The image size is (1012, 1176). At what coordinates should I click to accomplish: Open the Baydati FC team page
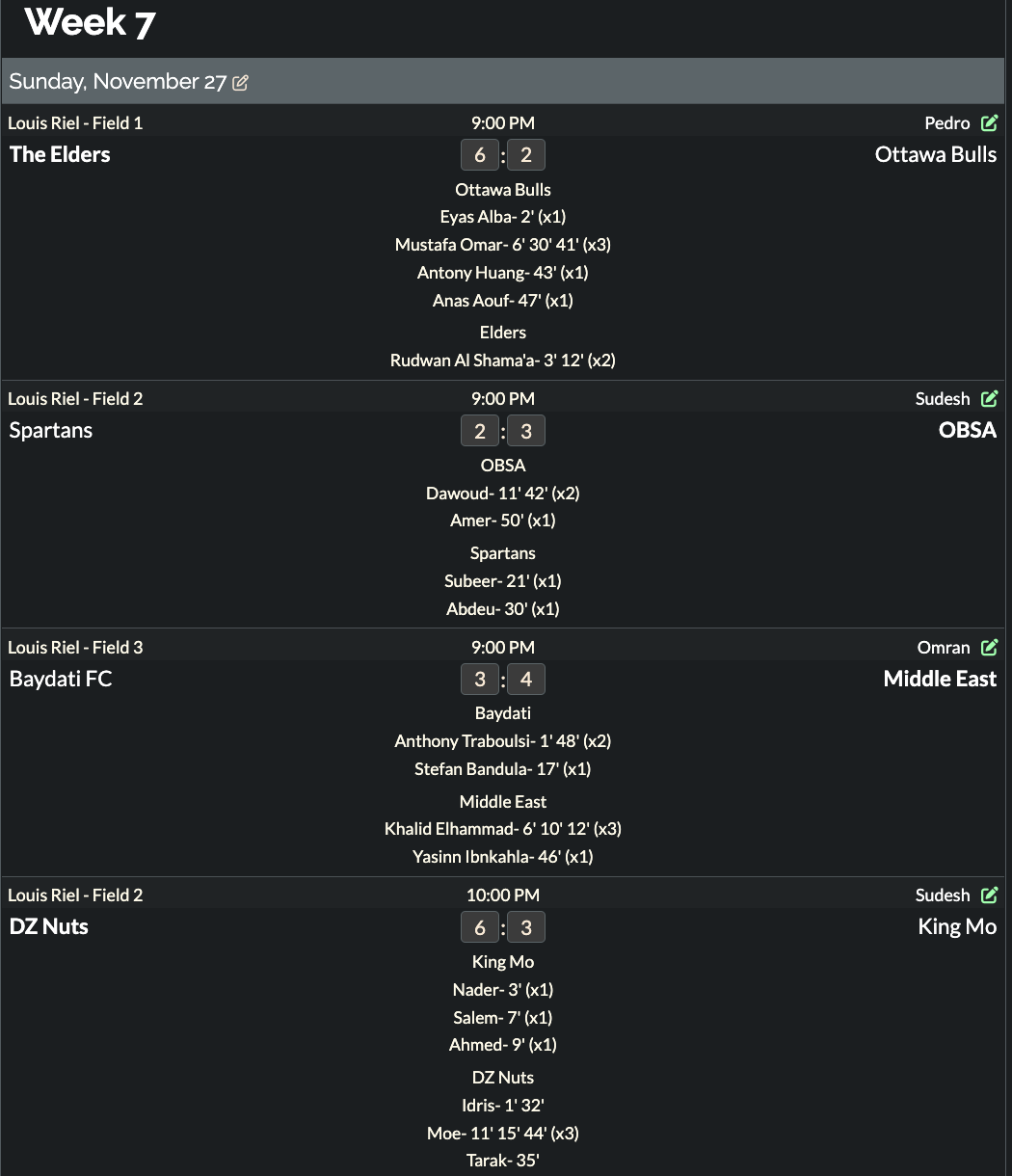61,679
